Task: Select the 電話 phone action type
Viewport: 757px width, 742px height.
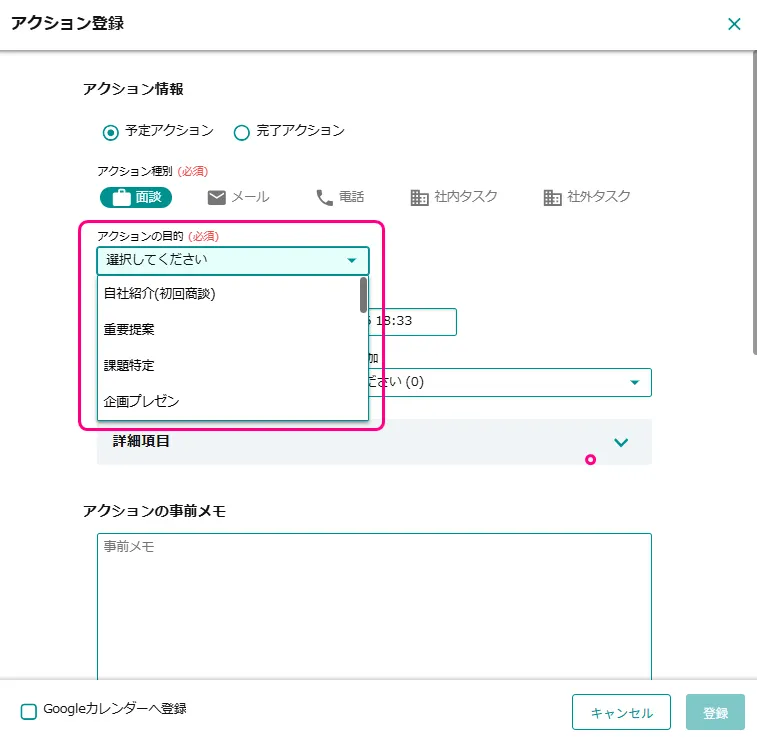Action: tap(339, 197)
